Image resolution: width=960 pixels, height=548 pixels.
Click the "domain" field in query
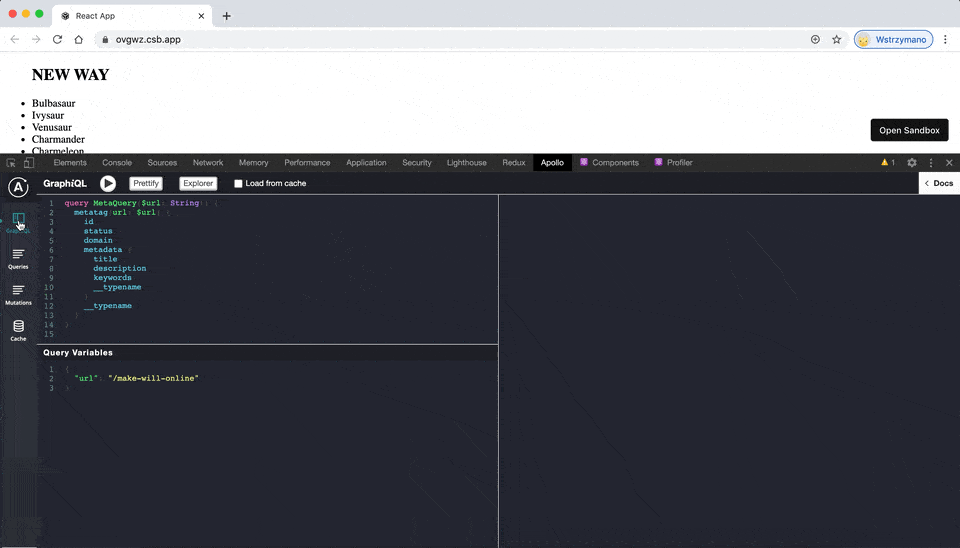click(98, 241)
